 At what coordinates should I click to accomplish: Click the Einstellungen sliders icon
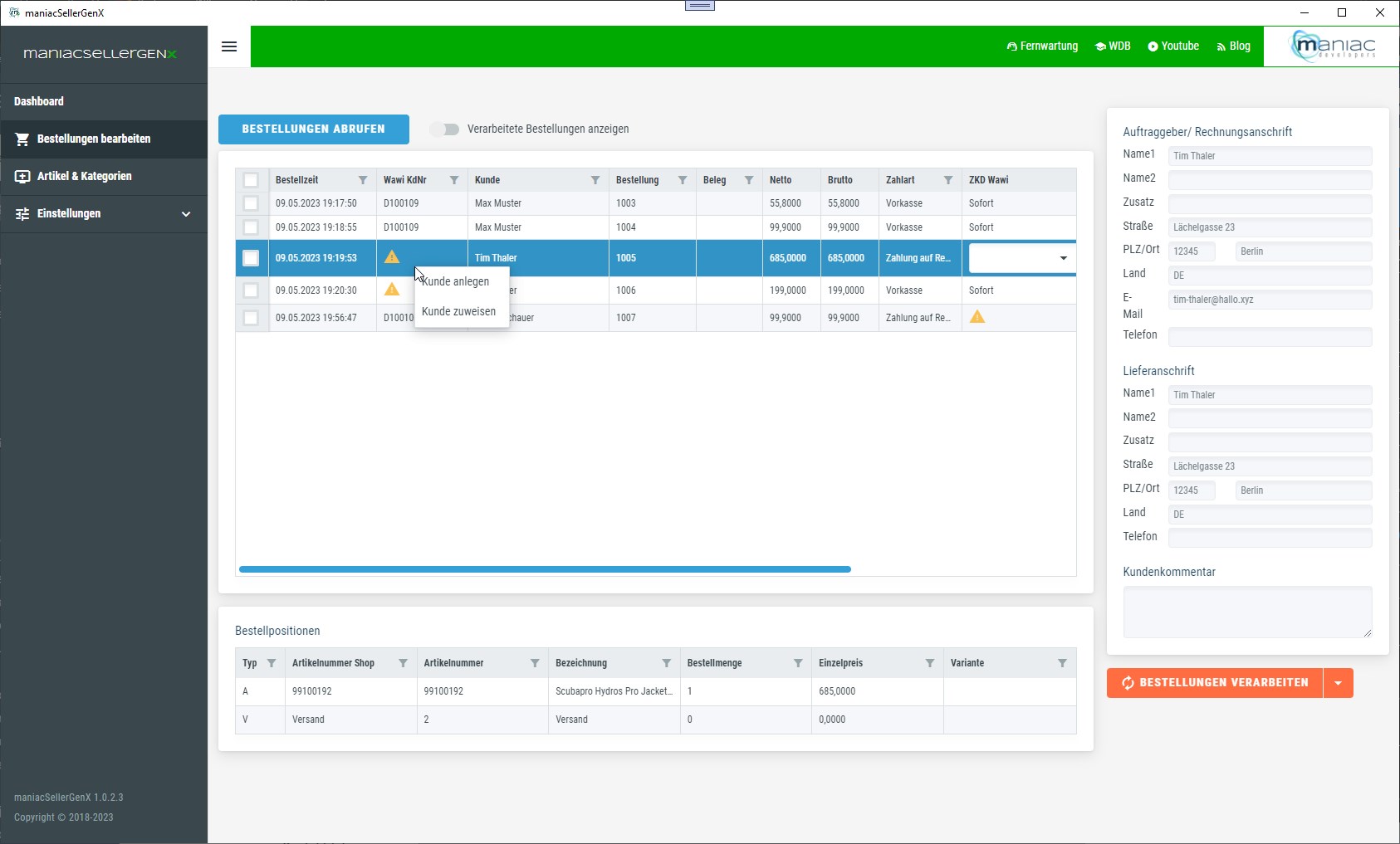[x=22, y=213]
